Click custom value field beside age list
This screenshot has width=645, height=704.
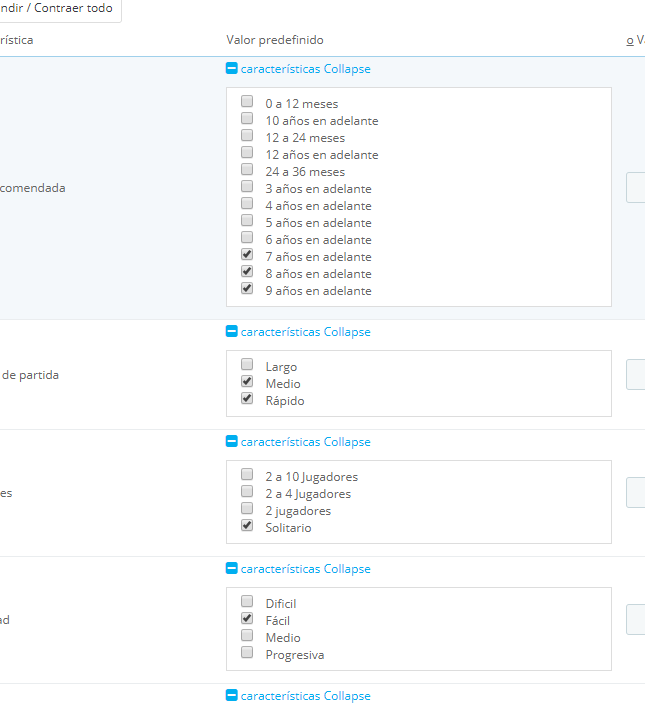pos(636,187)
